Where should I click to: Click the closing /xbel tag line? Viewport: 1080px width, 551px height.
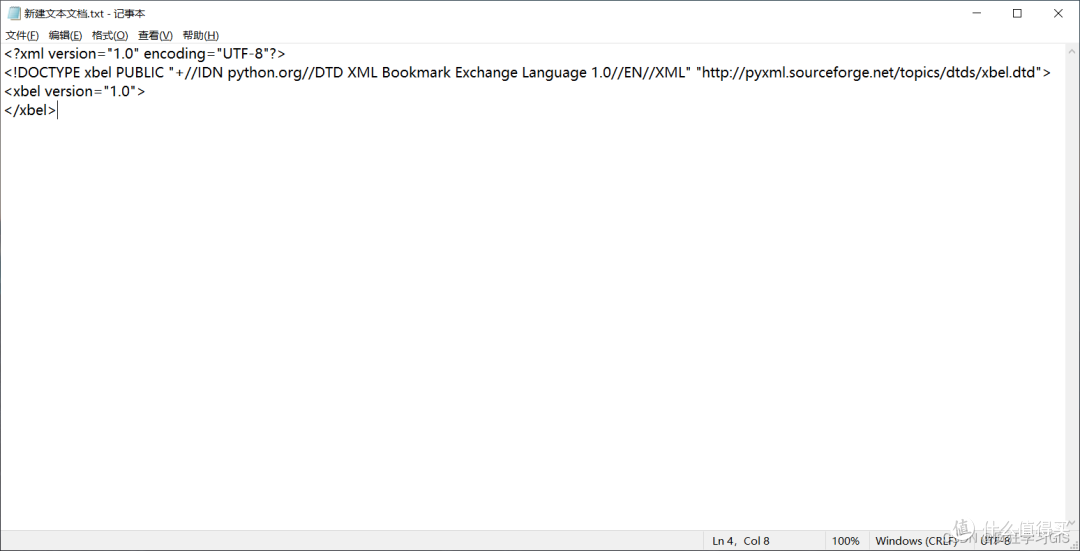click(x=30, y=110)
